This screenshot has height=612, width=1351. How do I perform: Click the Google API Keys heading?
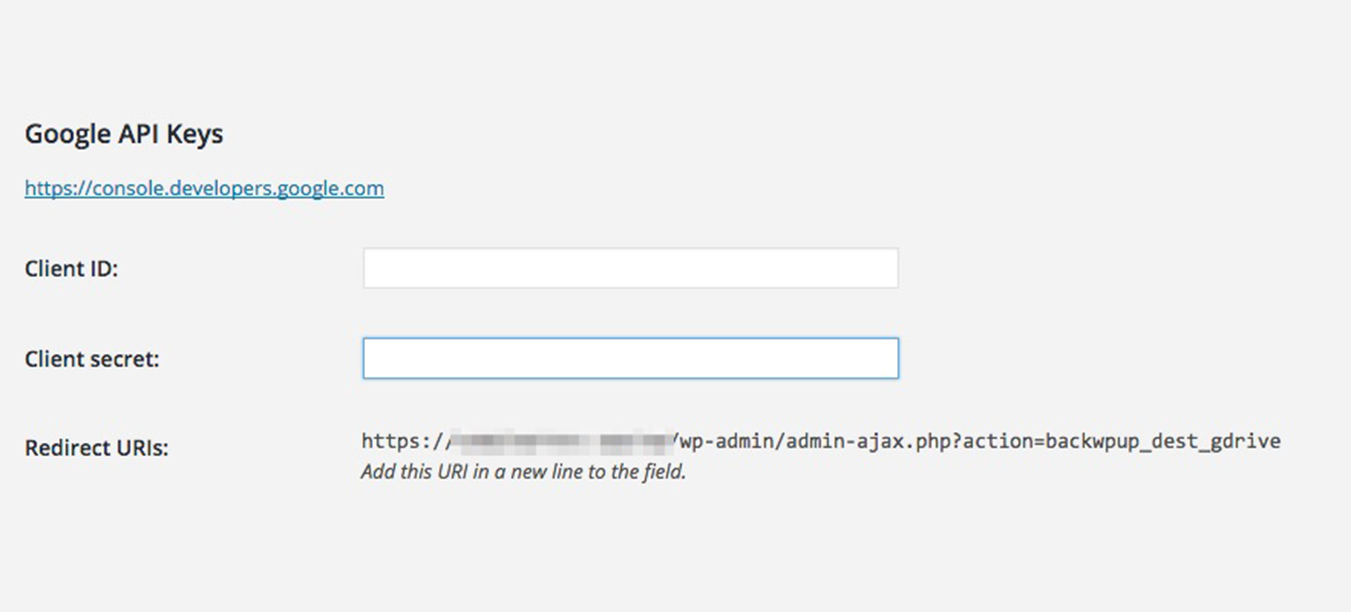[x=123, y=133]
